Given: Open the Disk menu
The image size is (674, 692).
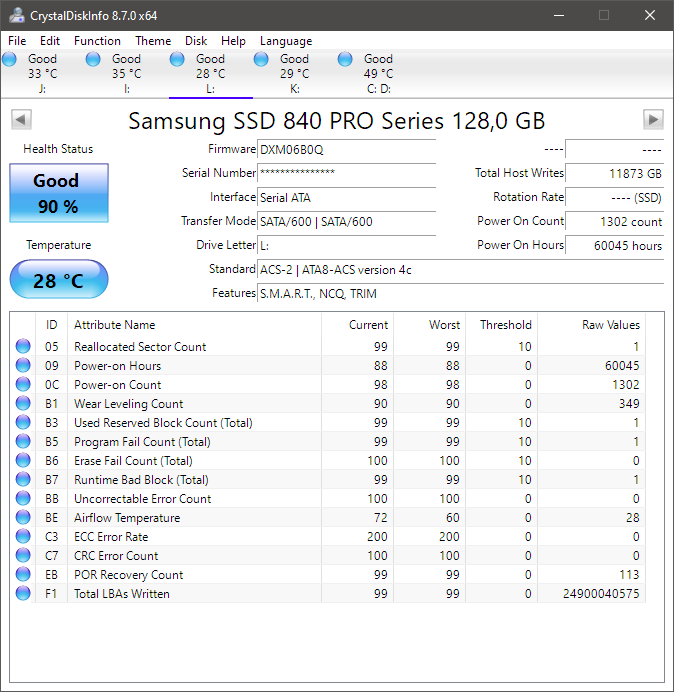Looking at the screenshot, I should click(x=196, y=41).
